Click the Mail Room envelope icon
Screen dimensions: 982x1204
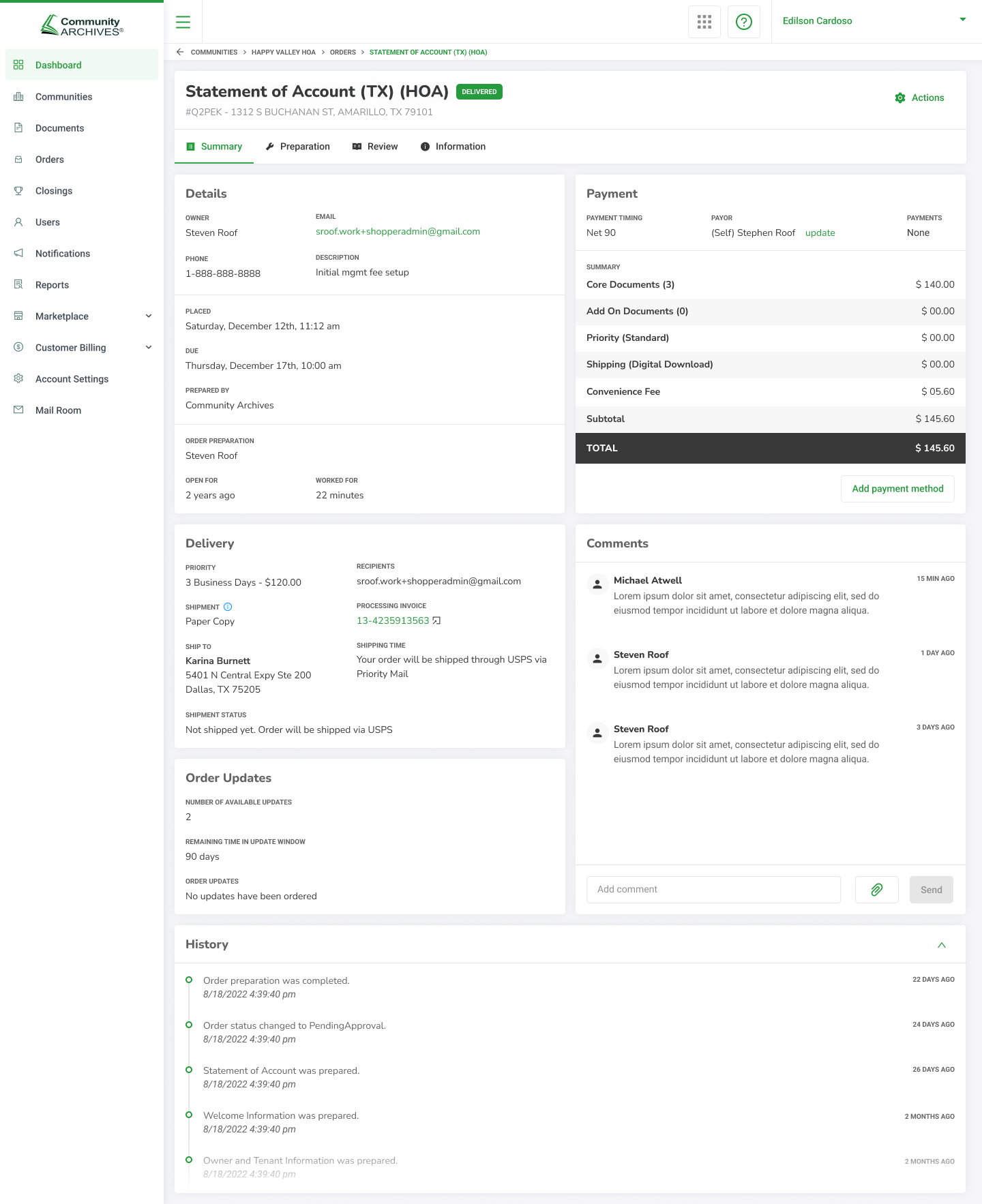(x=18, y=410)
